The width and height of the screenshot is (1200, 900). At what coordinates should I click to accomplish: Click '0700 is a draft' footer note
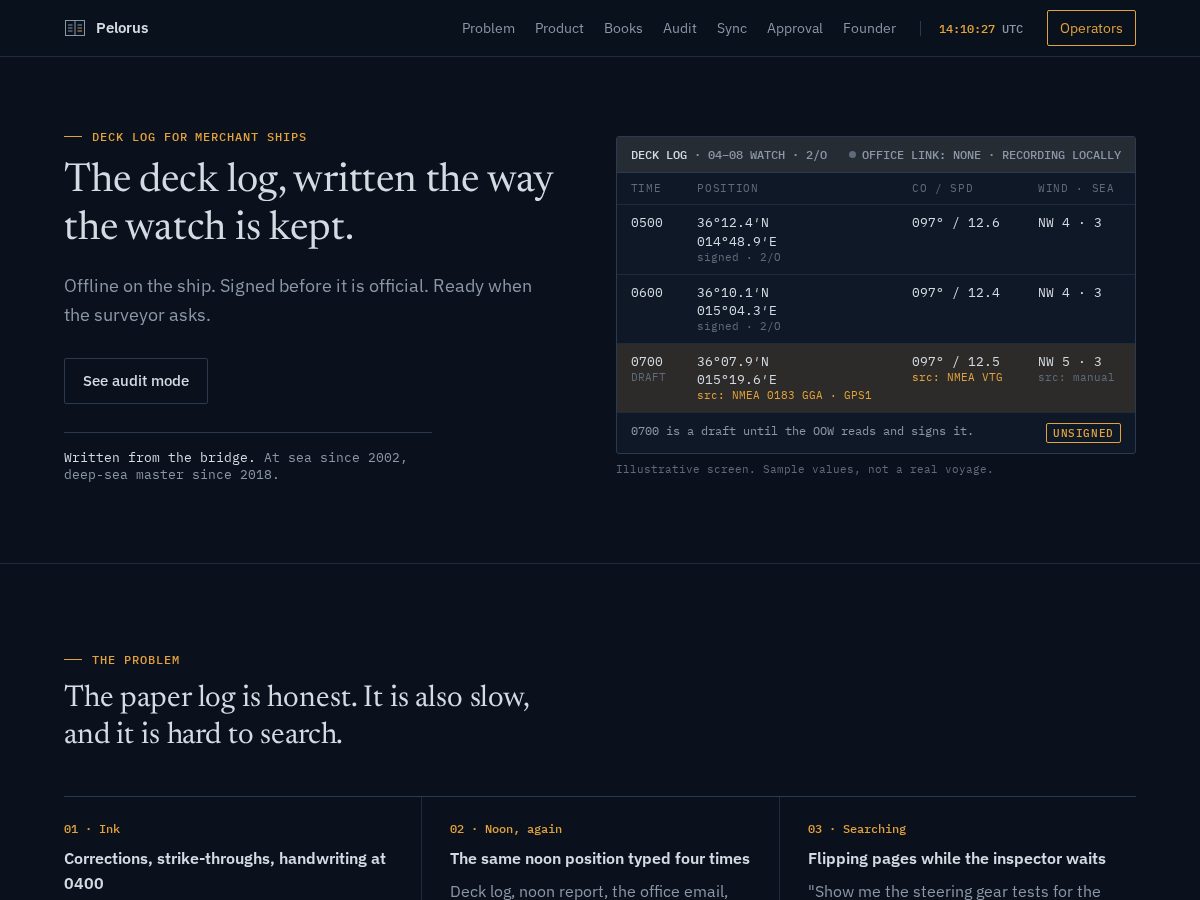[802, 431]
